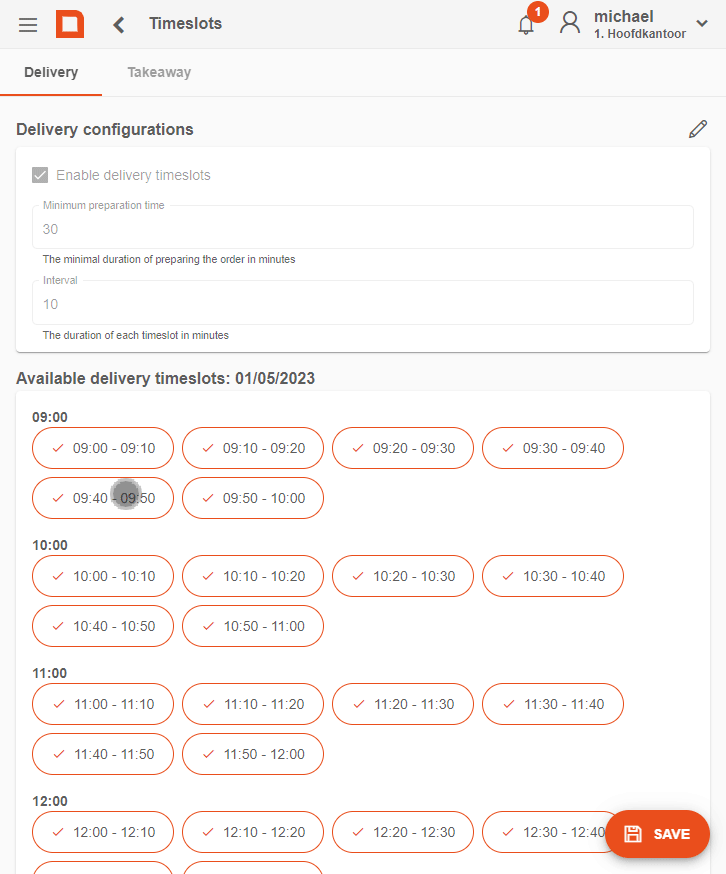
Task: Open the hamburger navigation menu
Action: (28, 25)
